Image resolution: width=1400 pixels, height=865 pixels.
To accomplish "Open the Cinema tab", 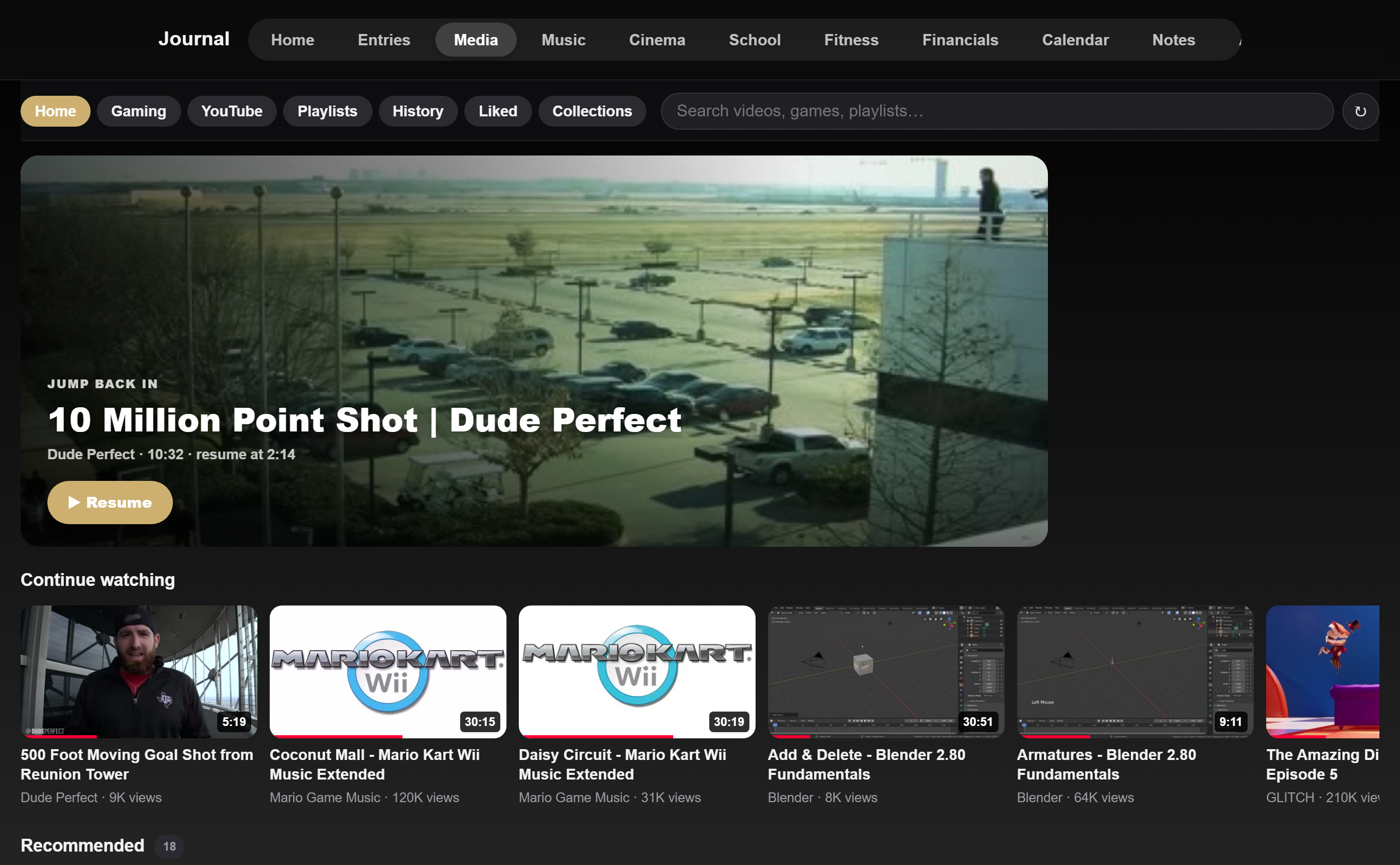I will pyautogui.click(x=657, y=40).
